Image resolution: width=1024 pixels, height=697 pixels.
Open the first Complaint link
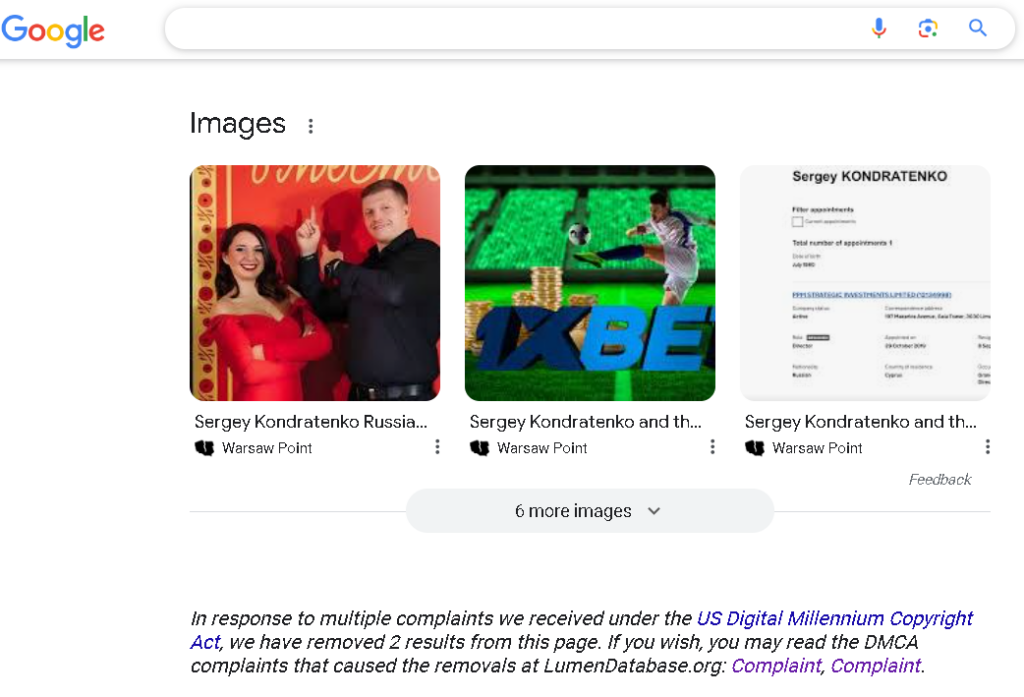[776, 666]
